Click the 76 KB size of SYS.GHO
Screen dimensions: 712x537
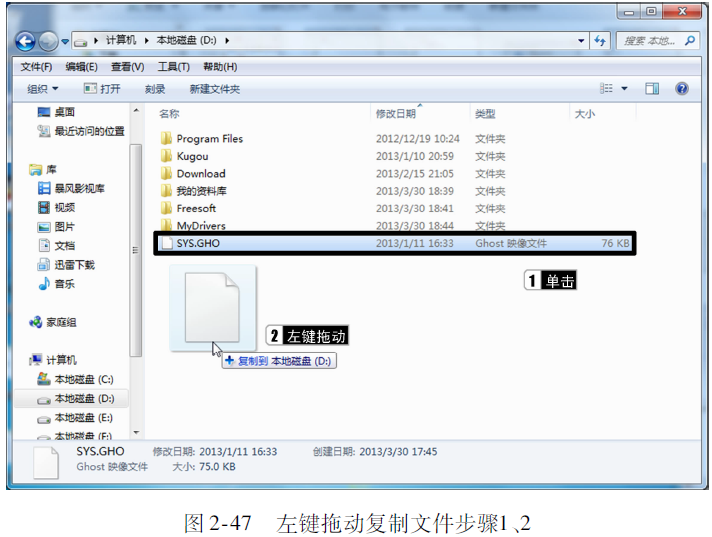616,243
